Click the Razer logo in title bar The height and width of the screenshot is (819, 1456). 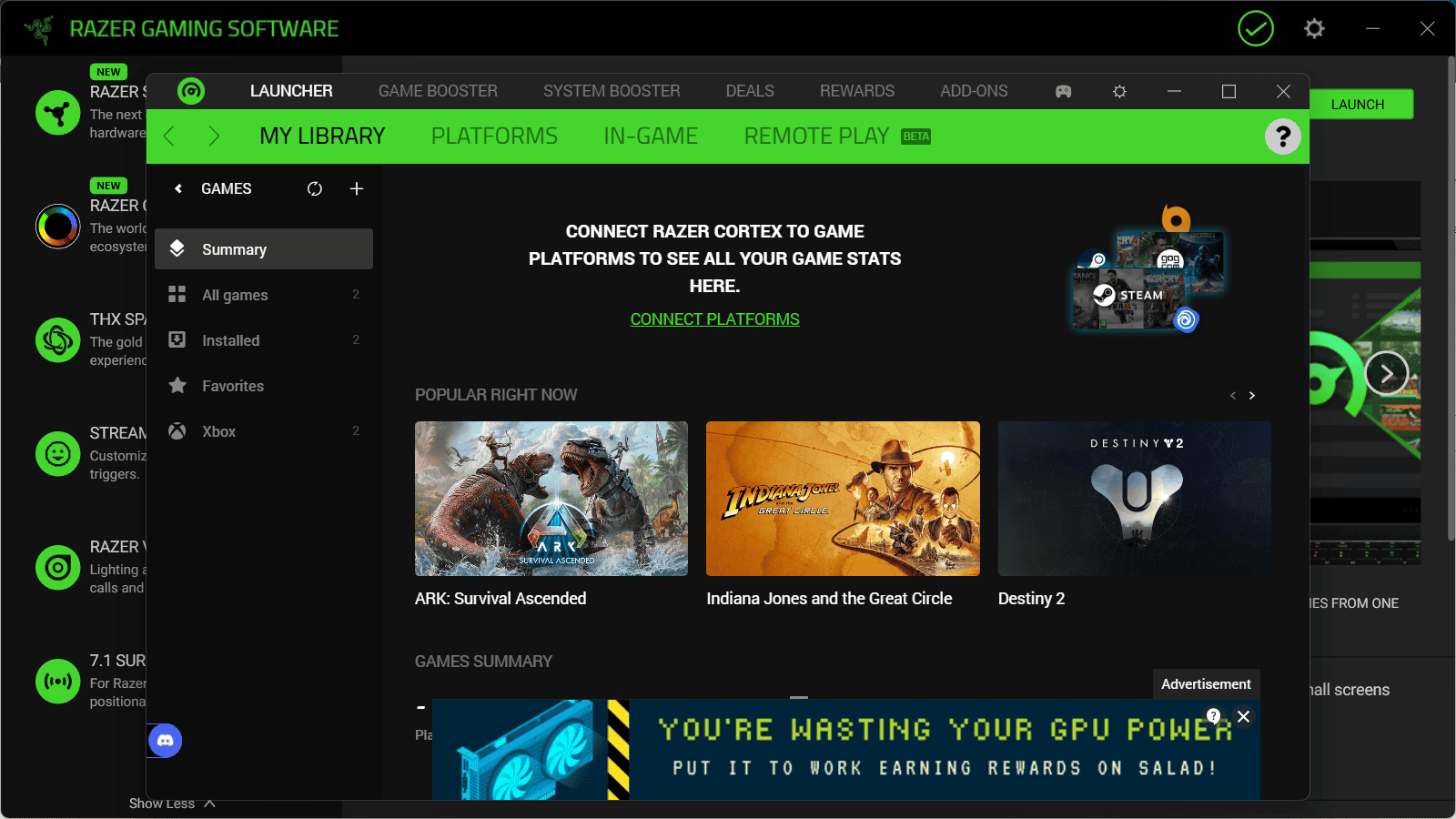39,29
